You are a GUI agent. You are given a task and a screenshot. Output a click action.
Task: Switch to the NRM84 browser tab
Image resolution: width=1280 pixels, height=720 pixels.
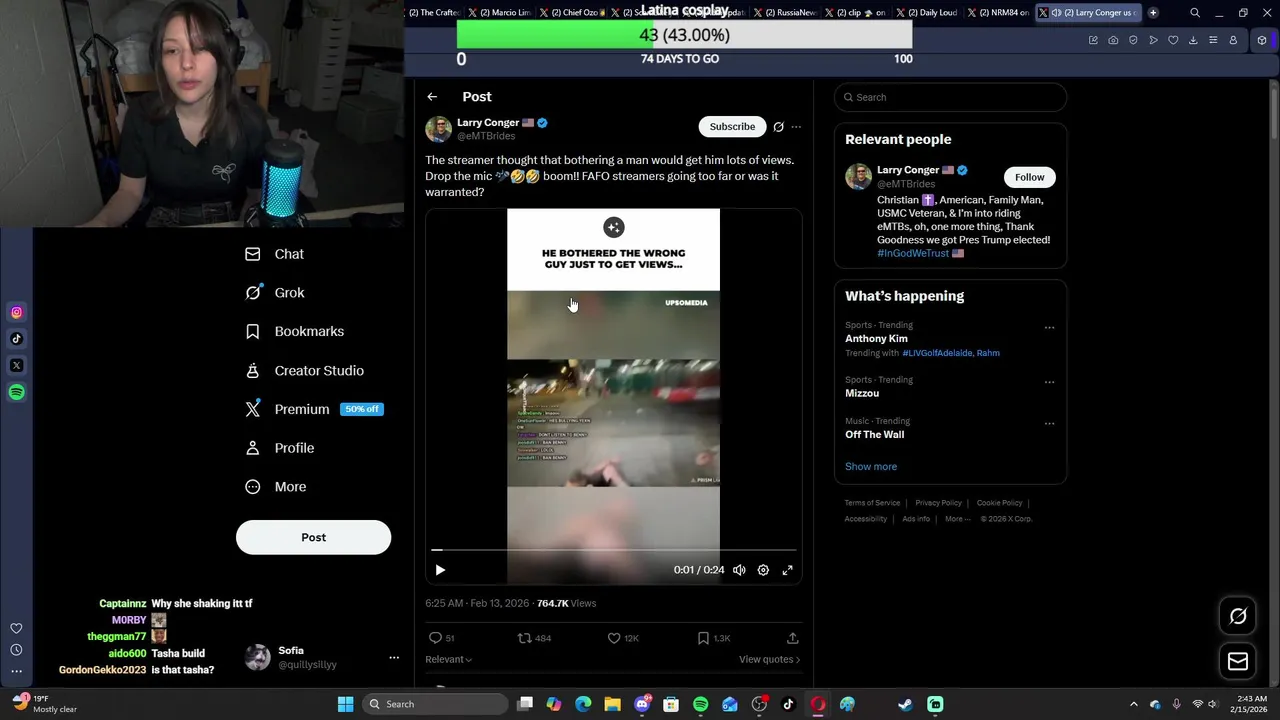(1000, 13)
